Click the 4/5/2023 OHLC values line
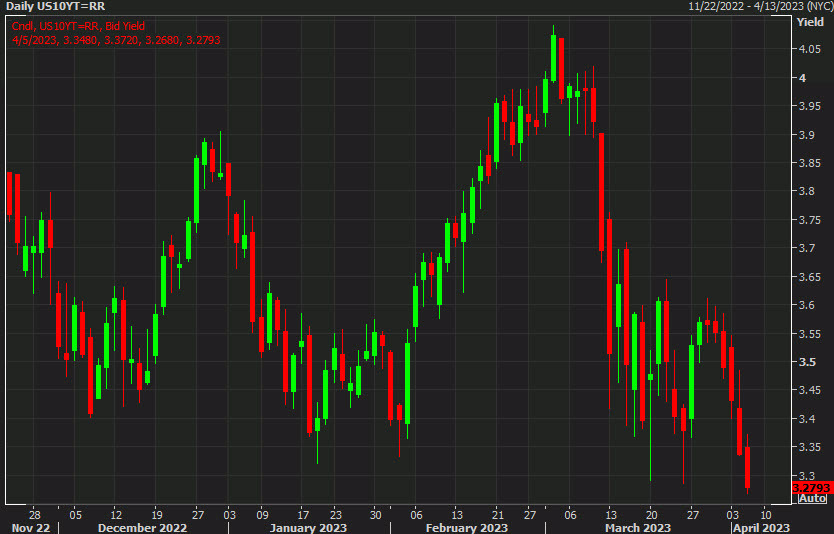The image size is (834, 534). pyautogui.click(x=116, y=40)
